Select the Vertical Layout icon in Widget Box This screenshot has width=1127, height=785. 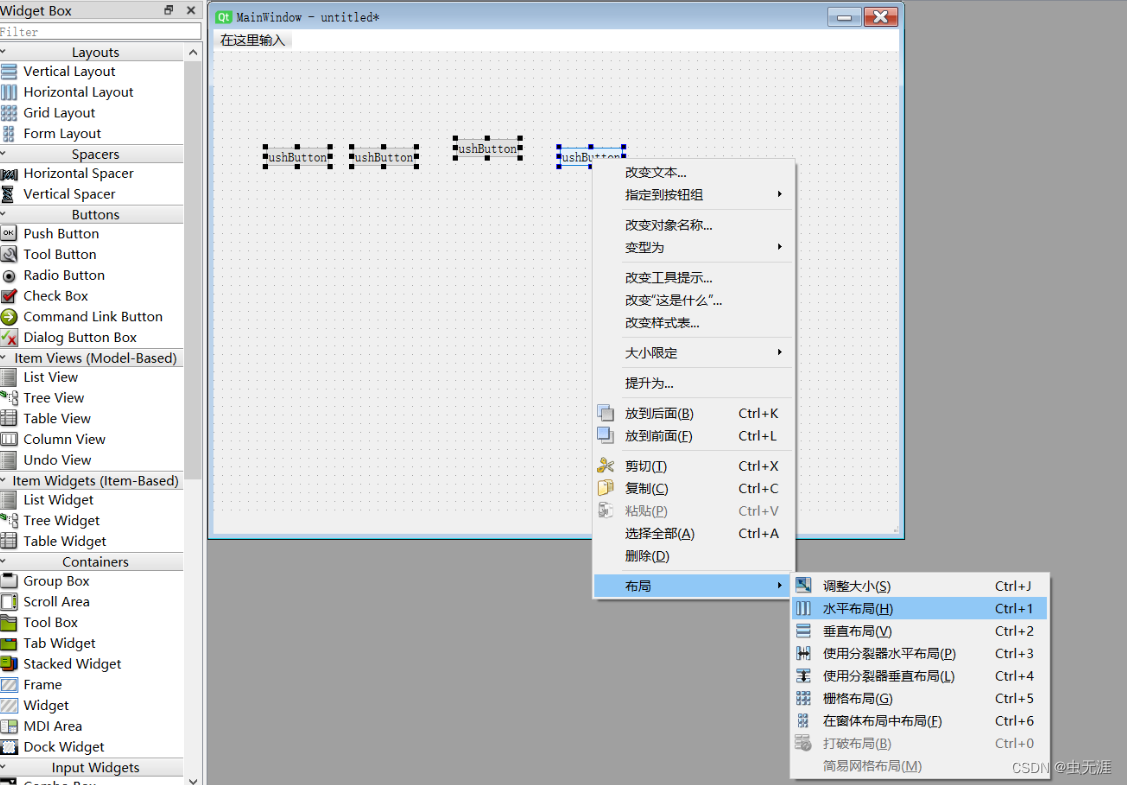[x=10, y=71]
